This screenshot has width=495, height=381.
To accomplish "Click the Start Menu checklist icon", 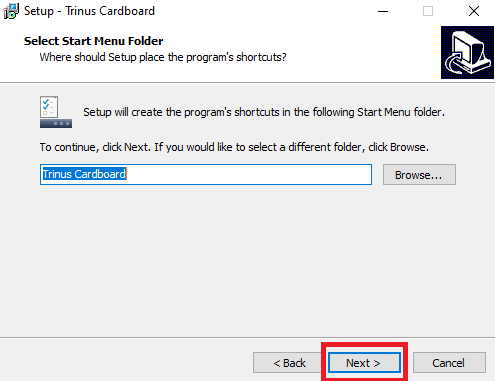I will (x=56, y=112).
